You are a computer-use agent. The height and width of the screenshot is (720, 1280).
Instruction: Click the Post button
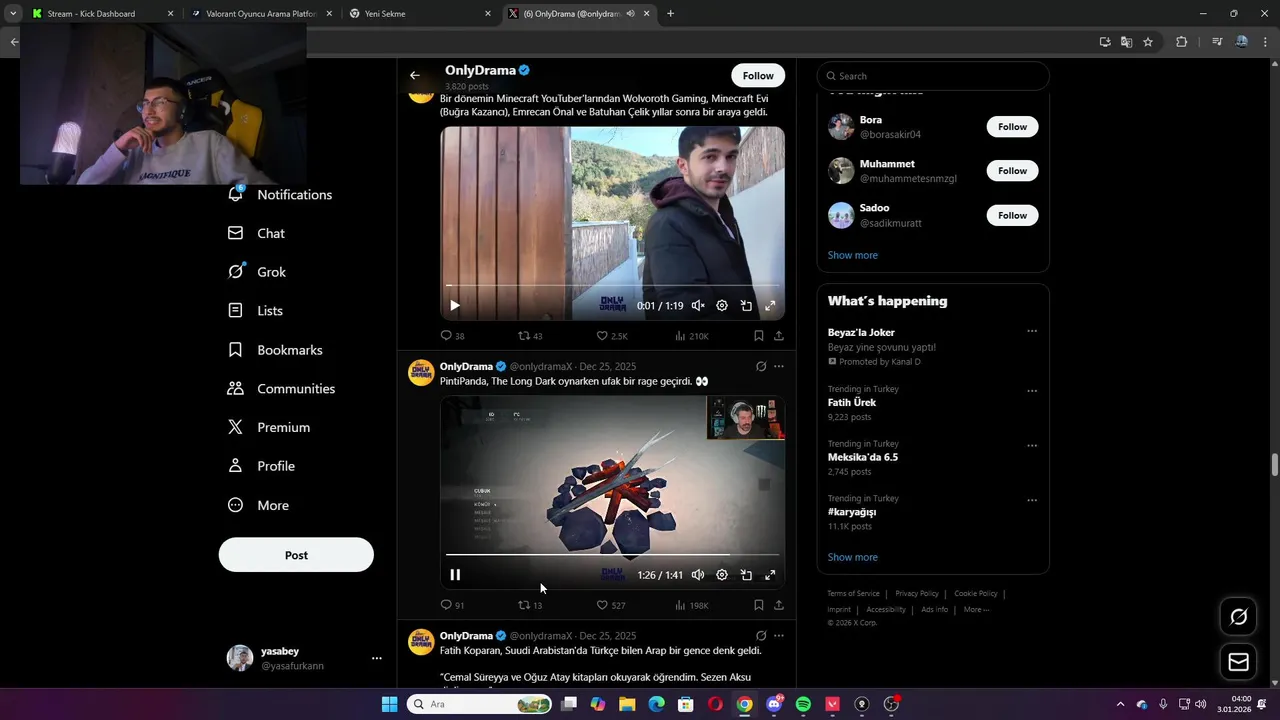pyautogui.click(x=296, y=555)
